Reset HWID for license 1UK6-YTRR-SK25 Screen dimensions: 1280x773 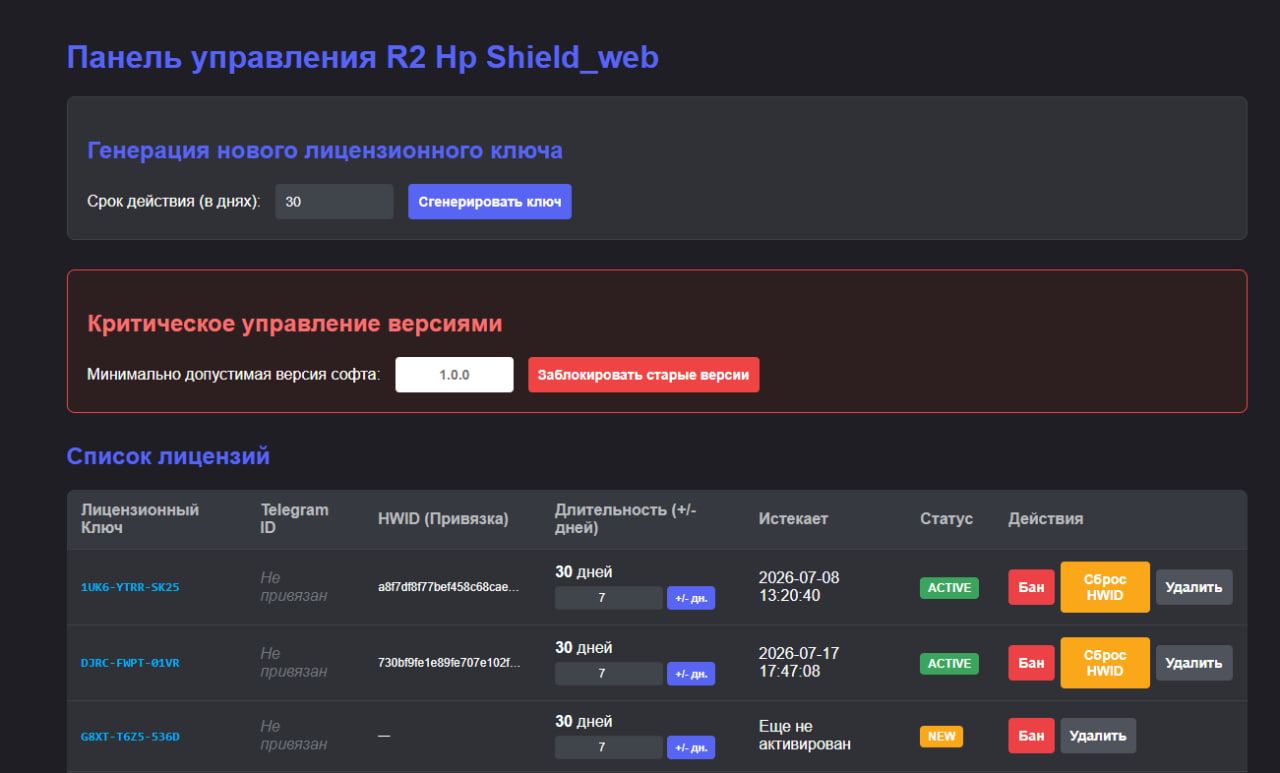[1105, 587]
